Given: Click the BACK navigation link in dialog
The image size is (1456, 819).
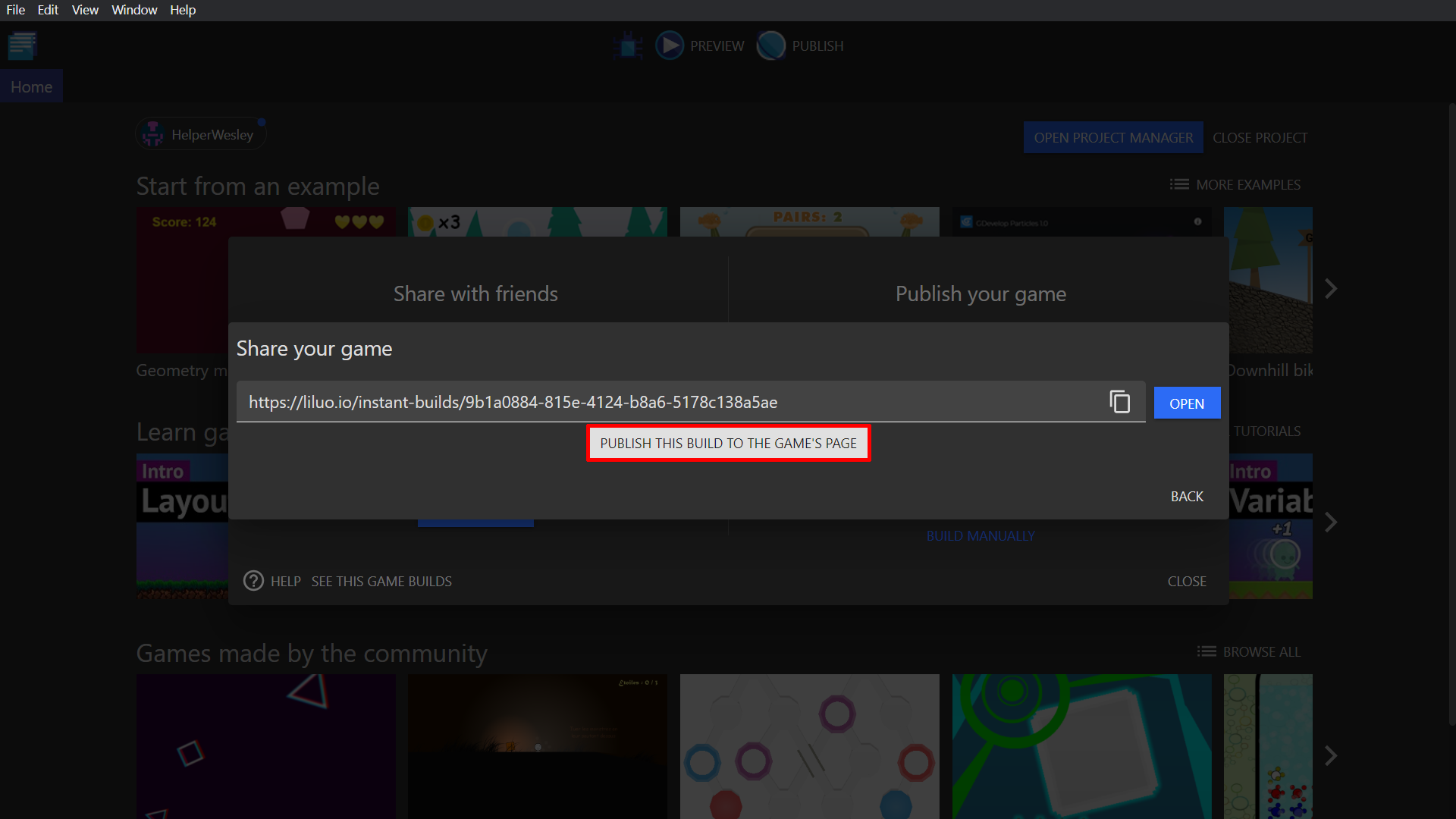Looking at the screenshot, I should pos(1186,495).
